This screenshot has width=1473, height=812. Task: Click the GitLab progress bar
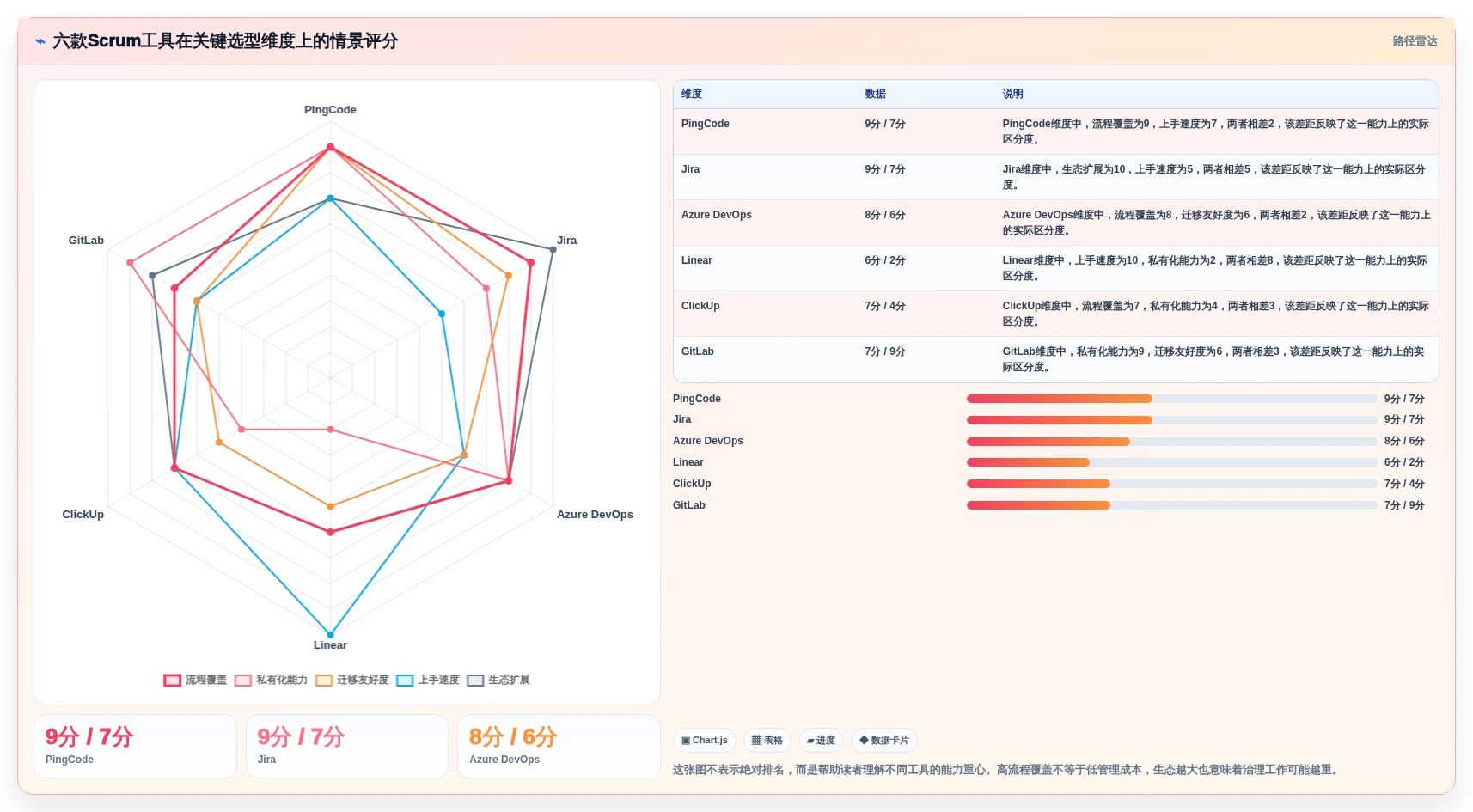coord(1171,505)
